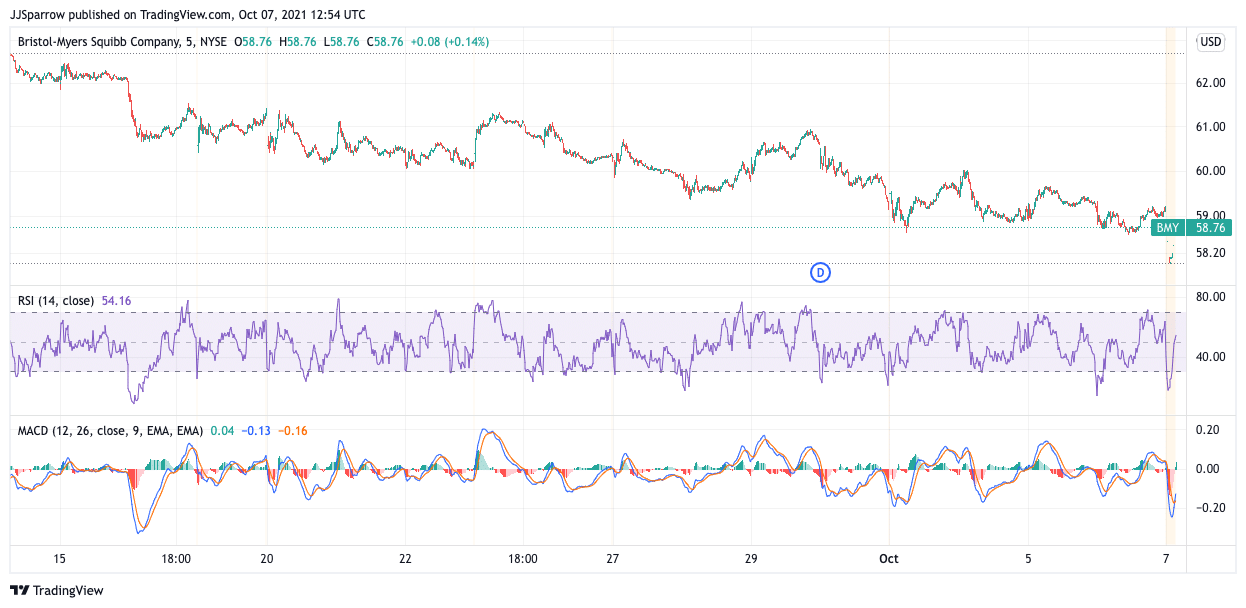Click the 59.00 price axis label
The image size is (1246, 608).
(1211, 214)
